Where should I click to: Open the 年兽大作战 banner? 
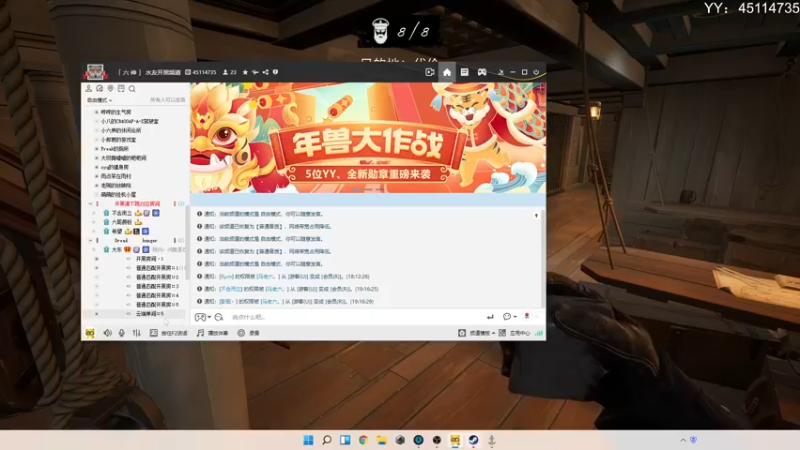tap(368, 138)
